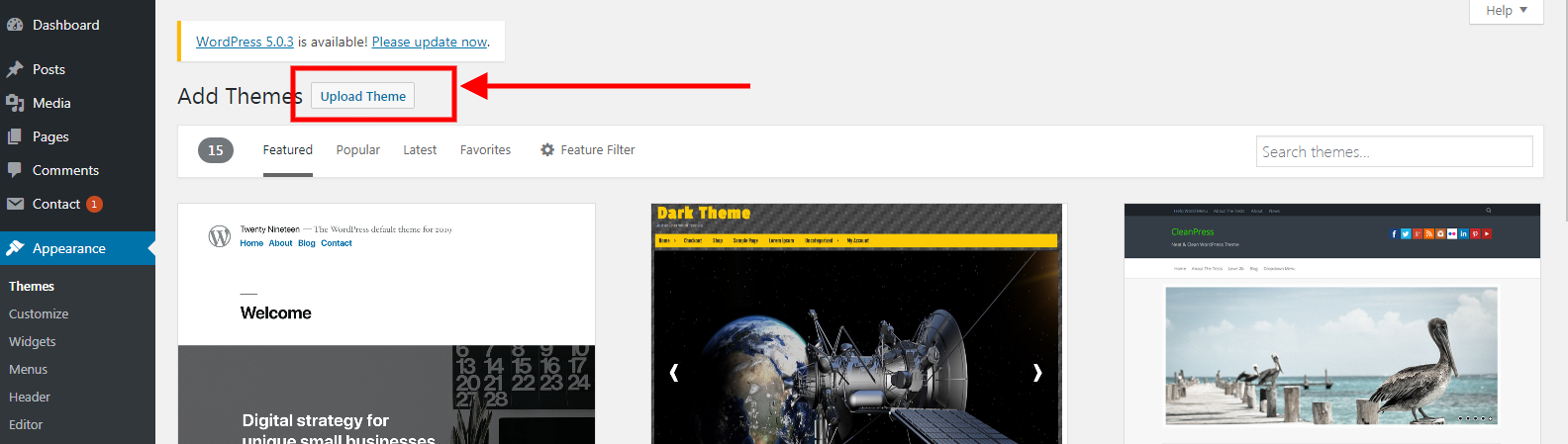1568x444 pixels.
Task: Open Menus under Appearance
Action: [29, 369]
